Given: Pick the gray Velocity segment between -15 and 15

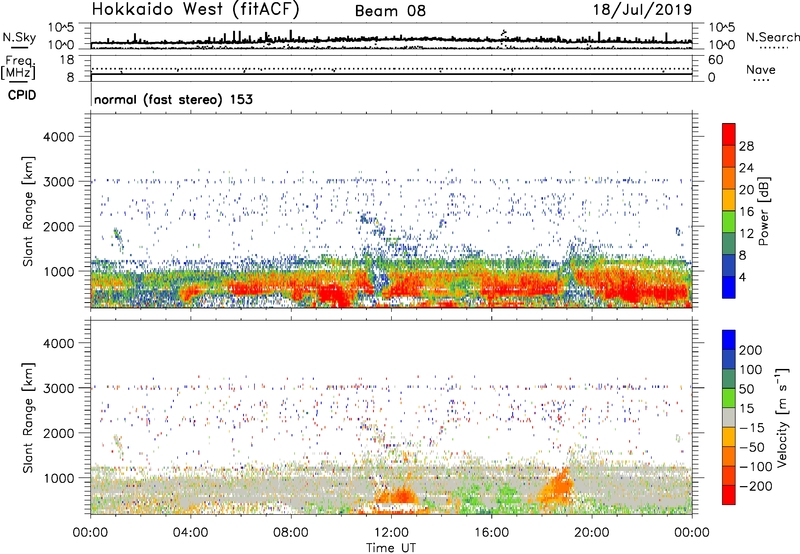Looking at the screenshot, I should (729, 417).
